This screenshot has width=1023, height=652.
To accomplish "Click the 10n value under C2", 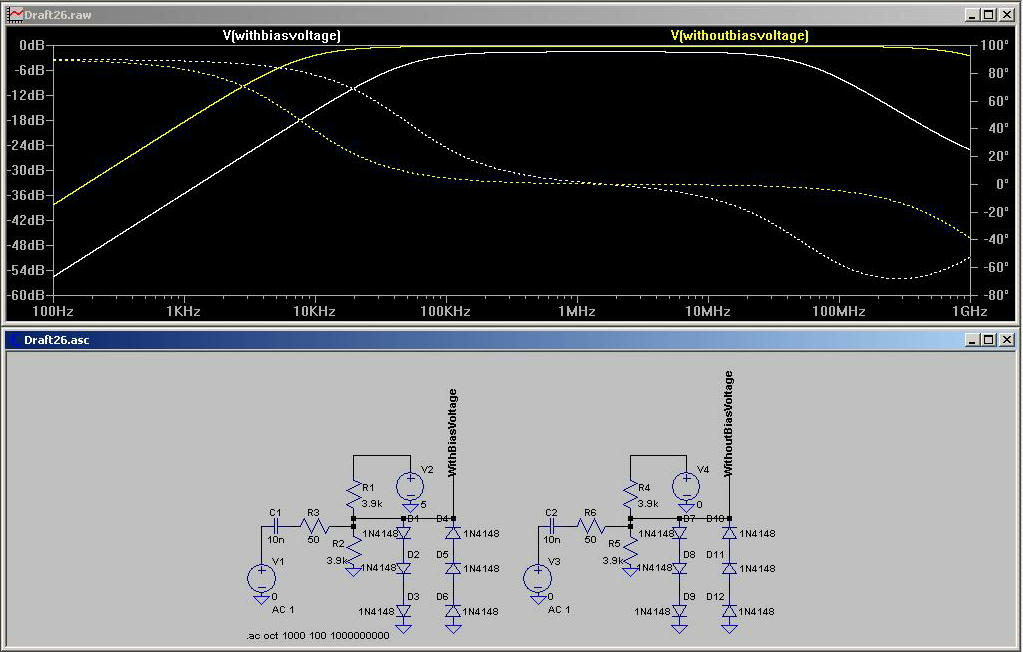I will click(552, 540).
